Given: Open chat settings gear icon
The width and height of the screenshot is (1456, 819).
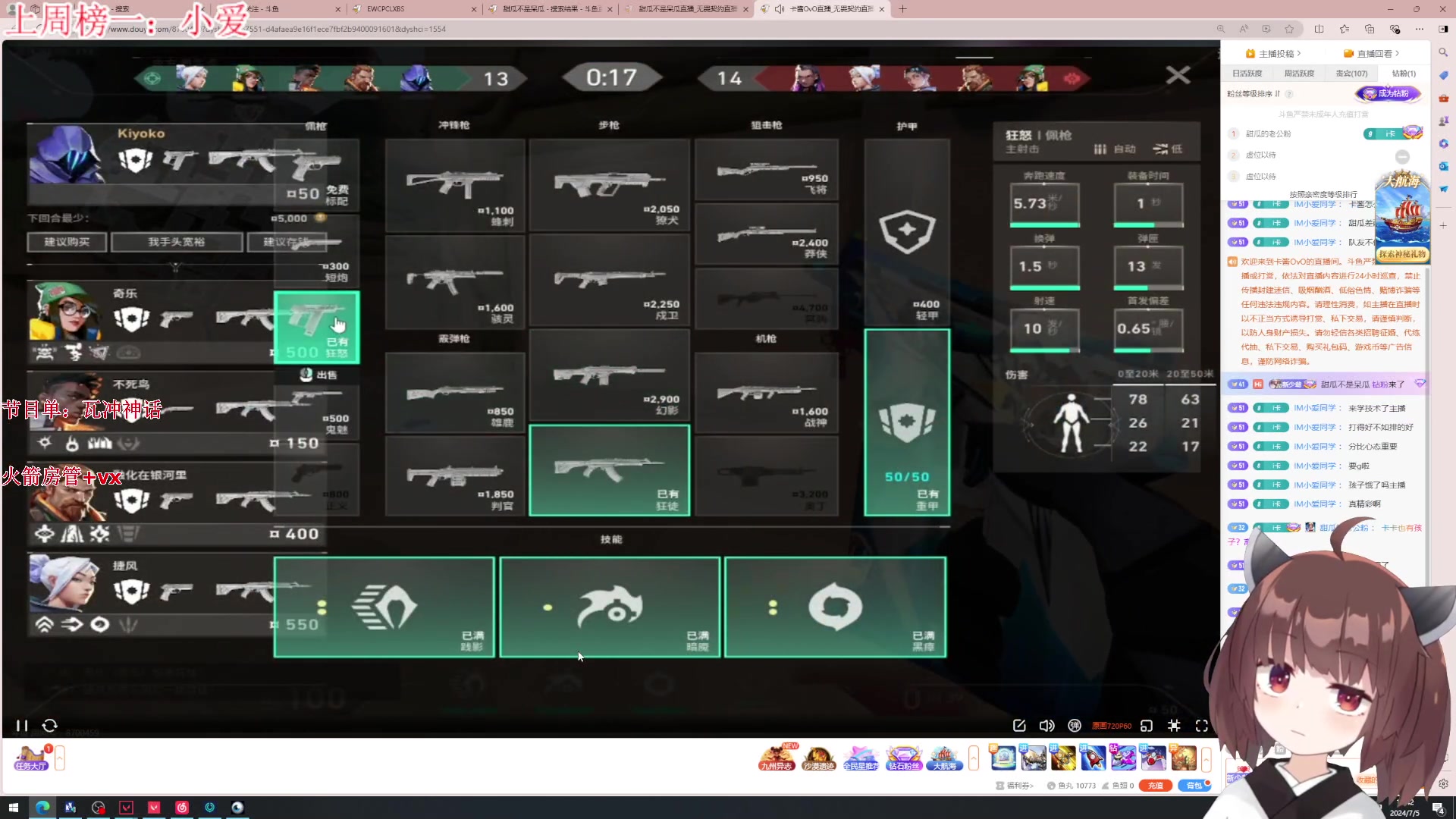Looking at the screenshot, I should pos(1443,783).
